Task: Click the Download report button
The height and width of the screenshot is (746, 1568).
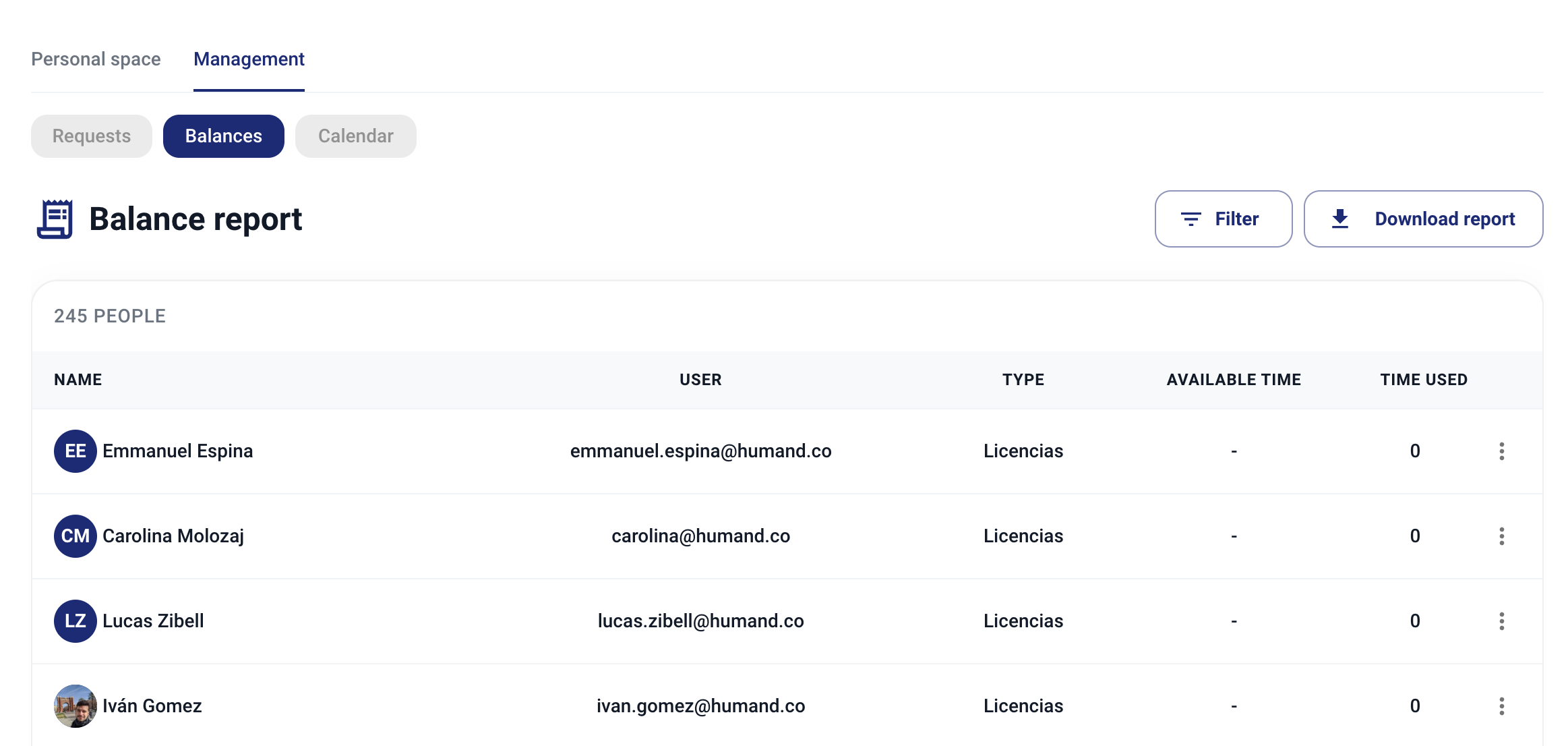Action: tap(1423, 219)
